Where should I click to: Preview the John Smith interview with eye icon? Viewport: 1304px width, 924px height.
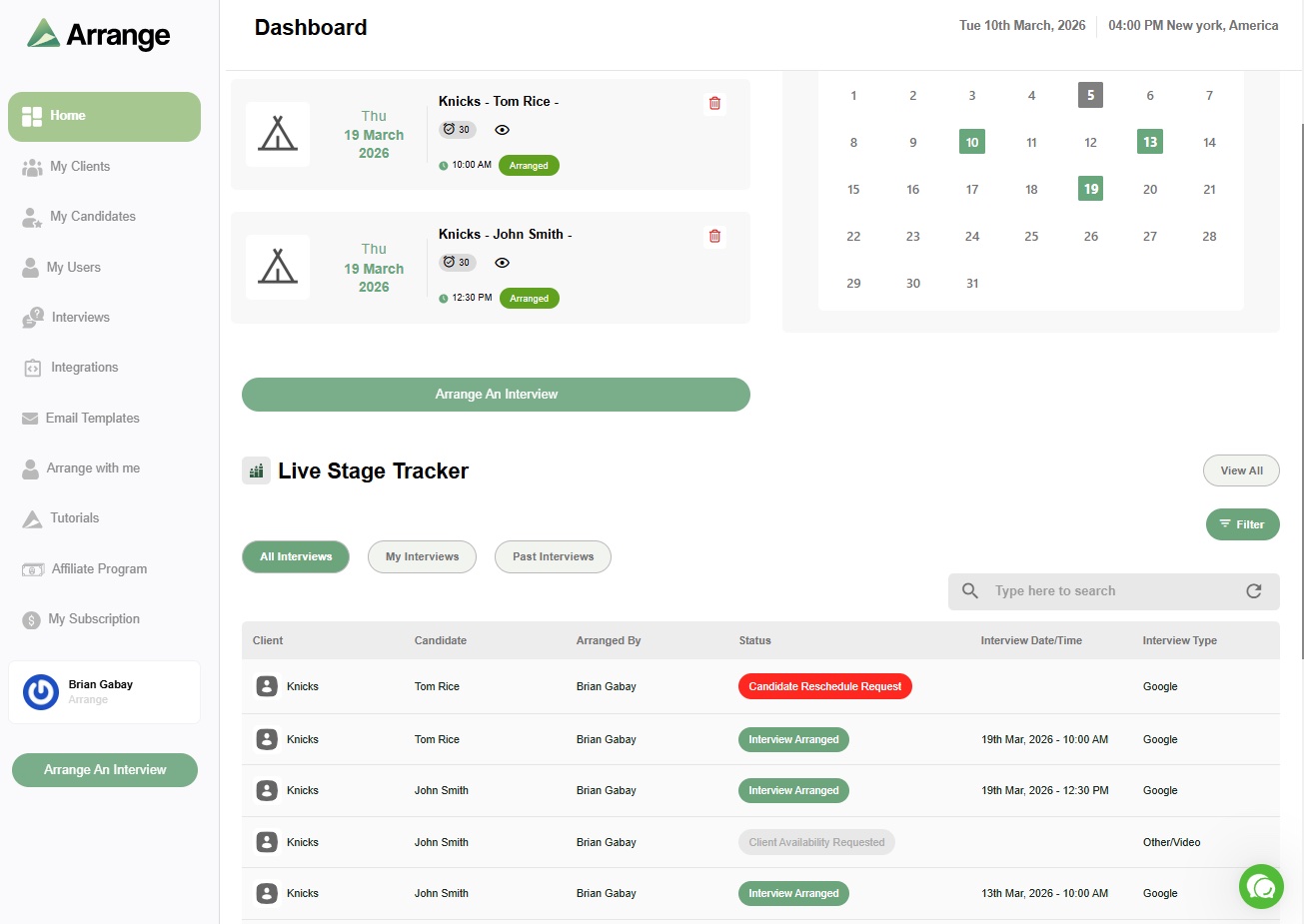[x=502, y=263]
